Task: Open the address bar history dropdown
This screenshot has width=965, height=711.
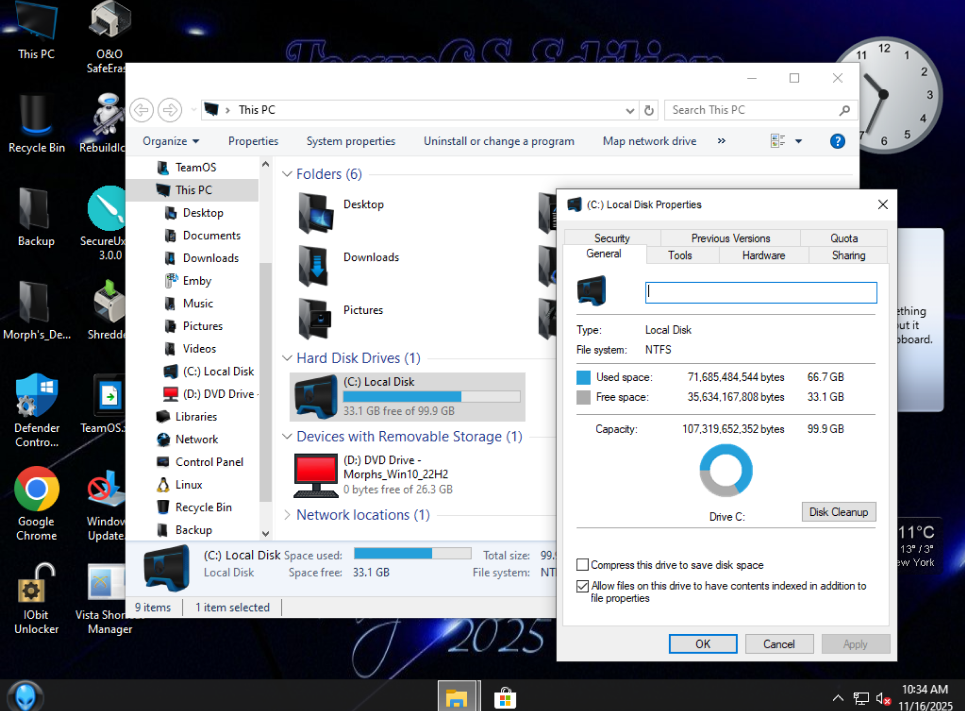Action: point(629,110)
